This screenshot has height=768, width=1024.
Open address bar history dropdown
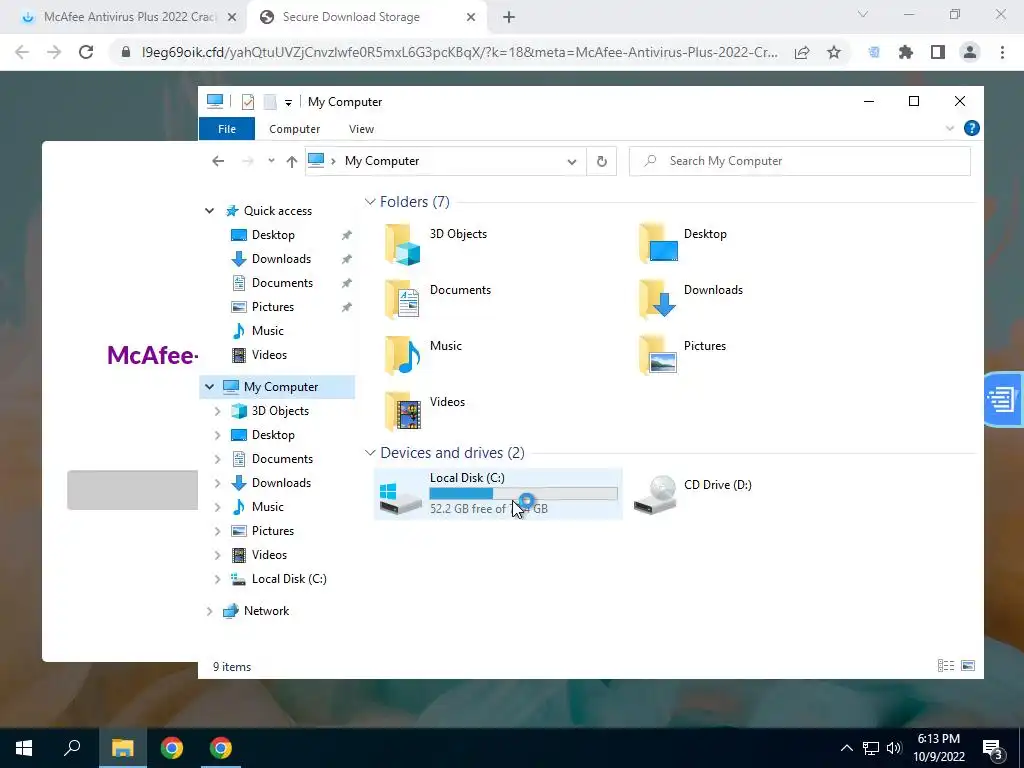[x=571, y=162]
